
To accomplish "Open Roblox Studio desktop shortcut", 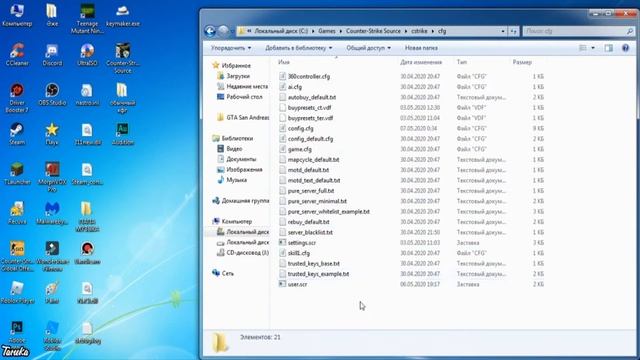I will pos(52,336).
